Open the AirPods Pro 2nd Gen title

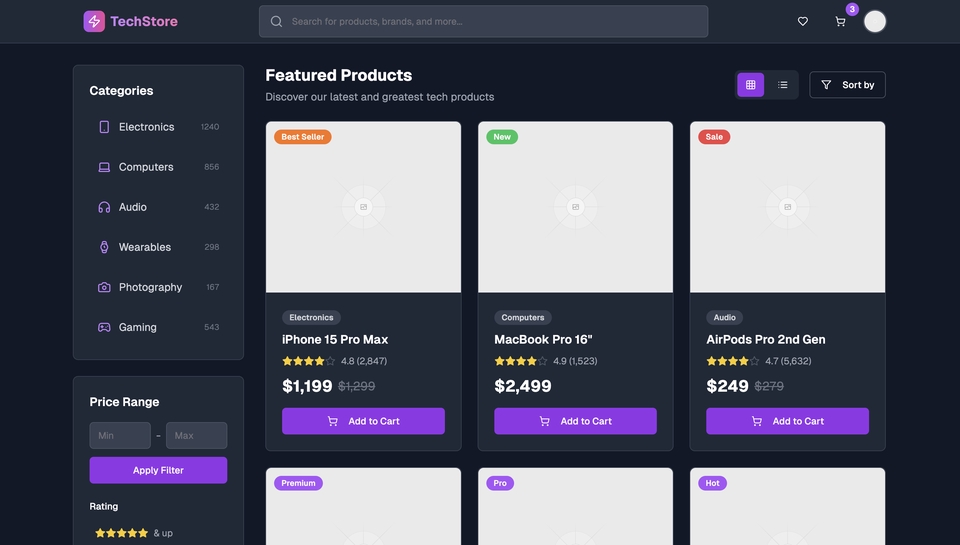pyautogui.click(x=765, y=339)
